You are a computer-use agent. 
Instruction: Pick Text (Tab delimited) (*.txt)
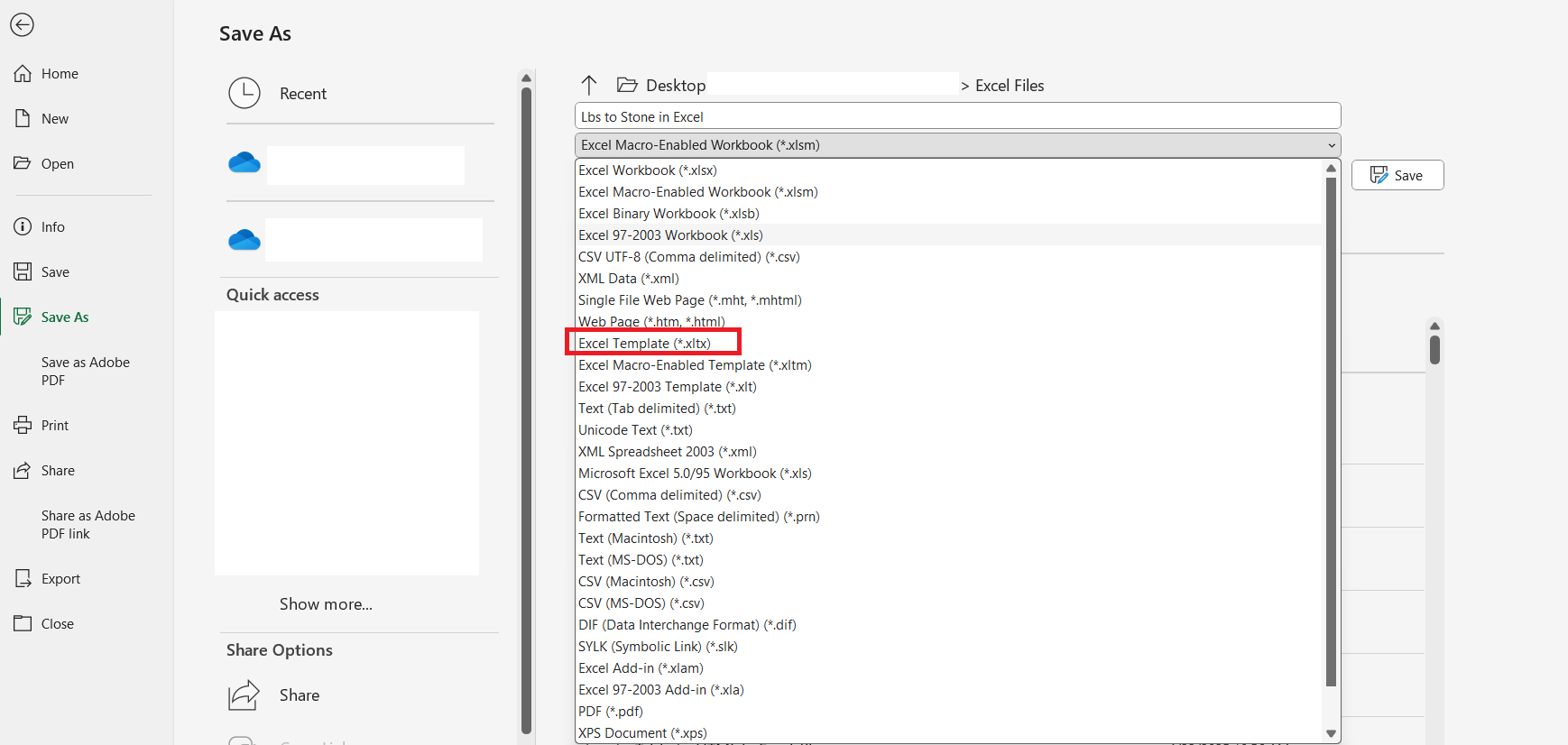(949, 409)
